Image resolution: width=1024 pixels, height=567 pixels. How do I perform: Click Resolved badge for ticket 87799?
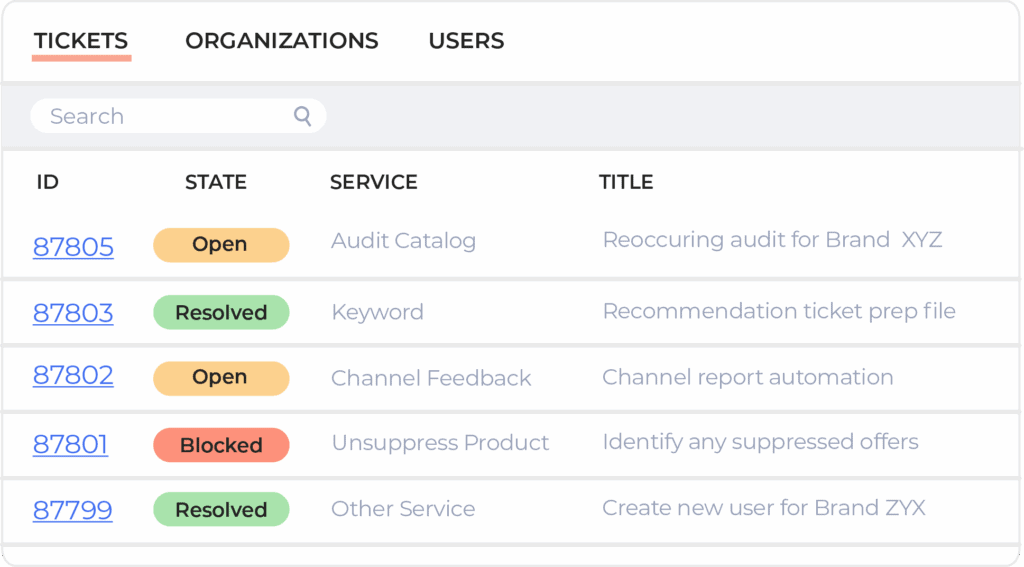pos(221,510)
